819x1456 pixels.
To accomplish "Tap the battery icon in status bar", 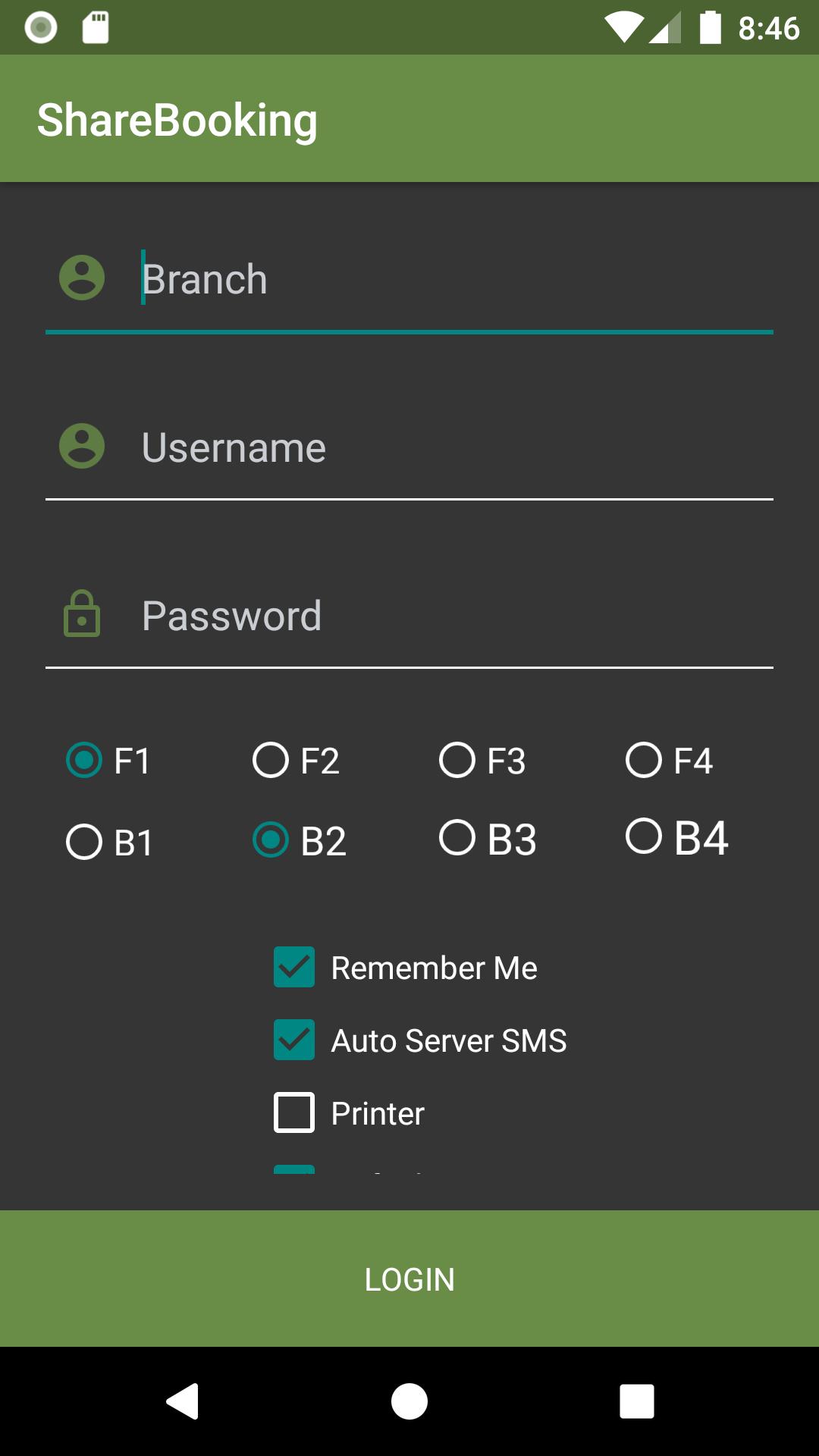I will pyautogui.click(x=710, y=28).
